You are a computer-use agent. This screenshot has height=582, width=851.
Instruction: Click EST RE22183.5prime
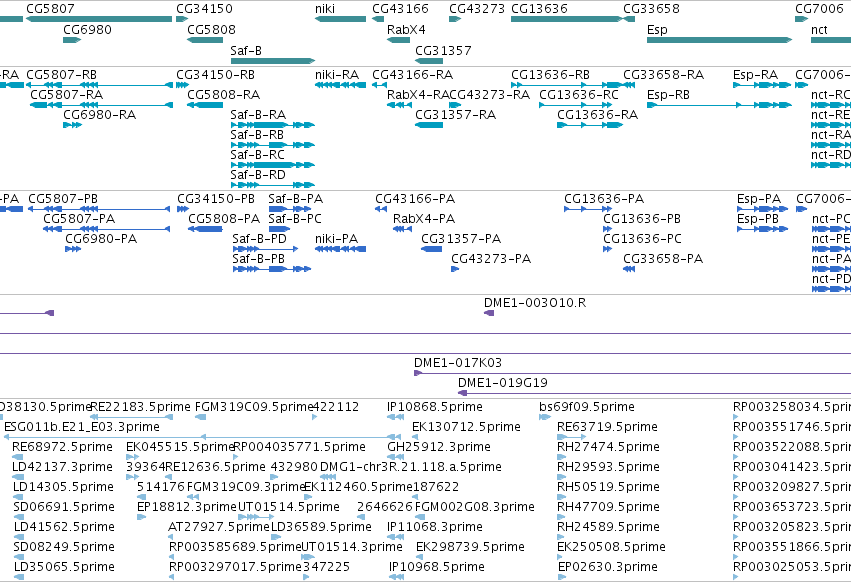pos(131,416)
